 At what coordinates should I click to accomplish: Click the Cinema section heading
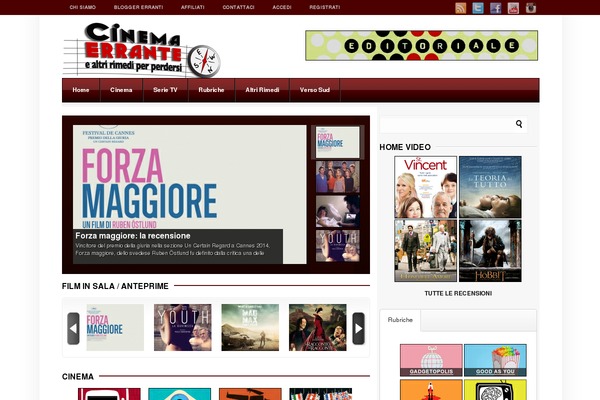[x=78, y=377]
